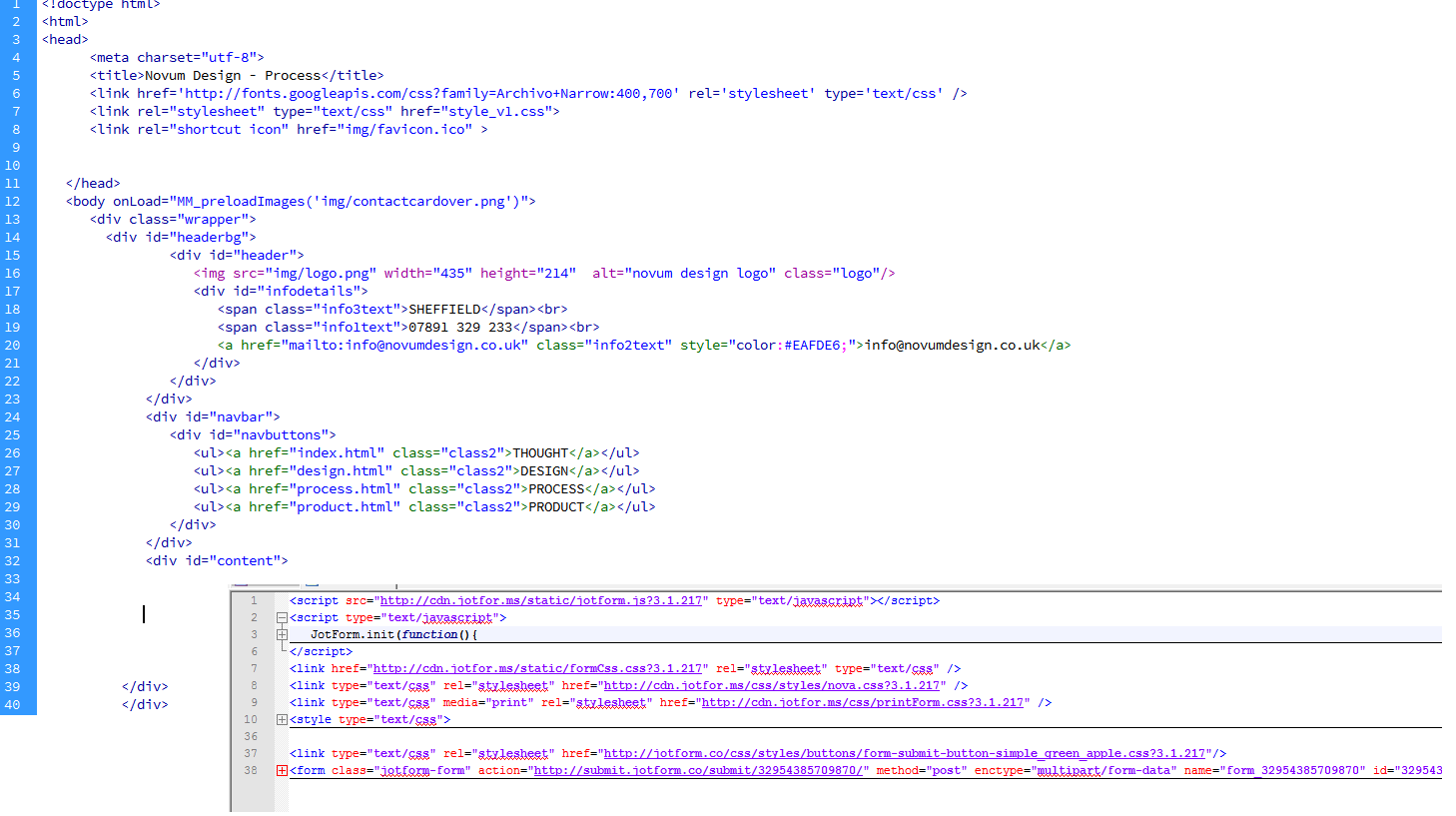Open the nova.css stylesheet URL
The height and width of the screenshot is (816, 1456).
click(x=771, y=686)
